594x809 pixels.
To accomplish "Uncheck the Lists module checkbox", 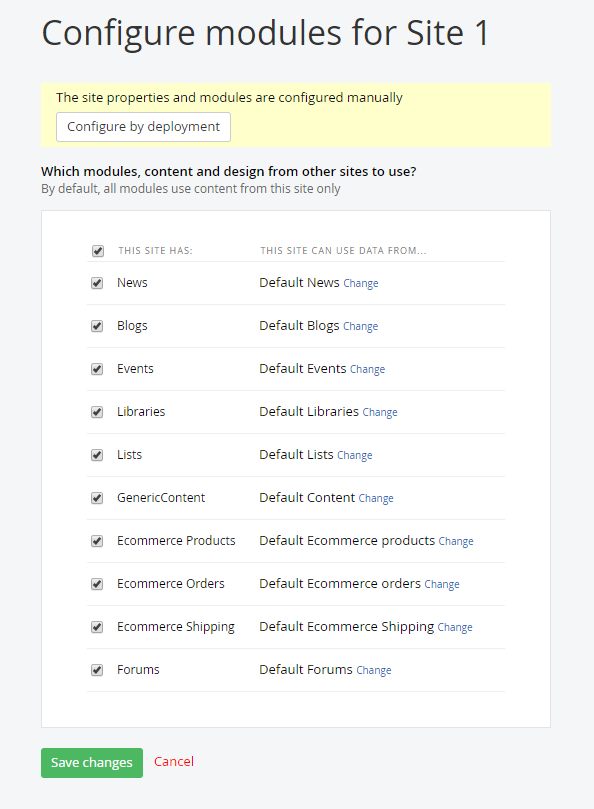I will pyautogui.click(x=97, y=455).
